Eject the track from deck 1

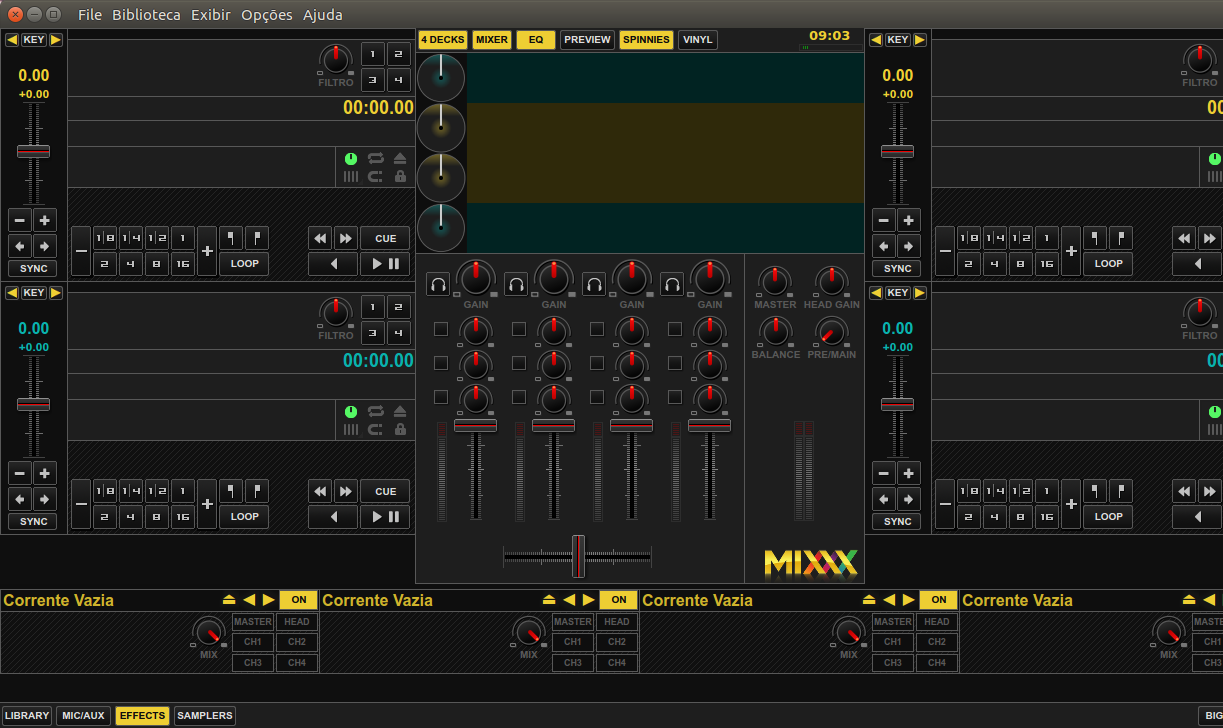click(x=402, y=157)
